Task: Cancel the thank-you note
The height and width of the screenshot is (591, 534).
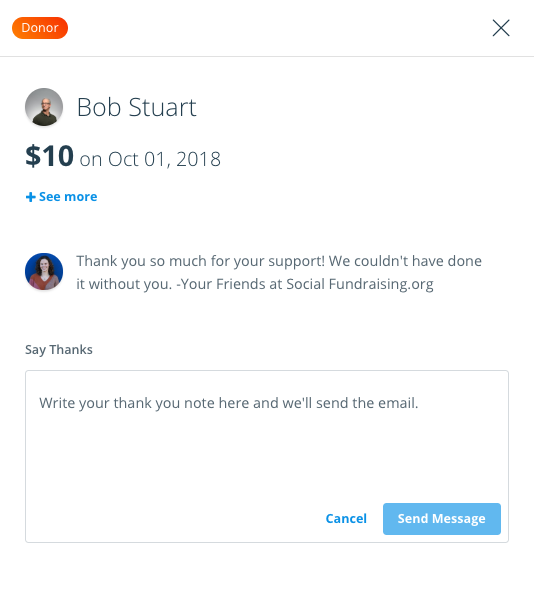Action: [346, 519]
